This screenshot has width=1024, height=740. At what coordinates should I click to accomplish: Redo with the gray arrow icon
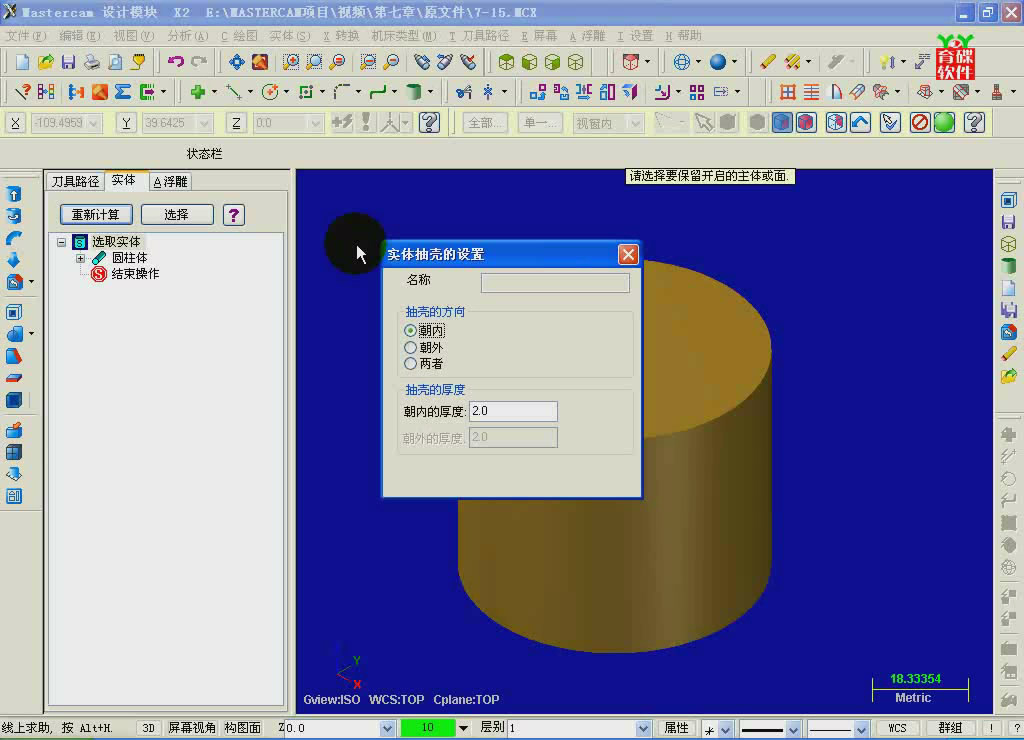[199, 62]
